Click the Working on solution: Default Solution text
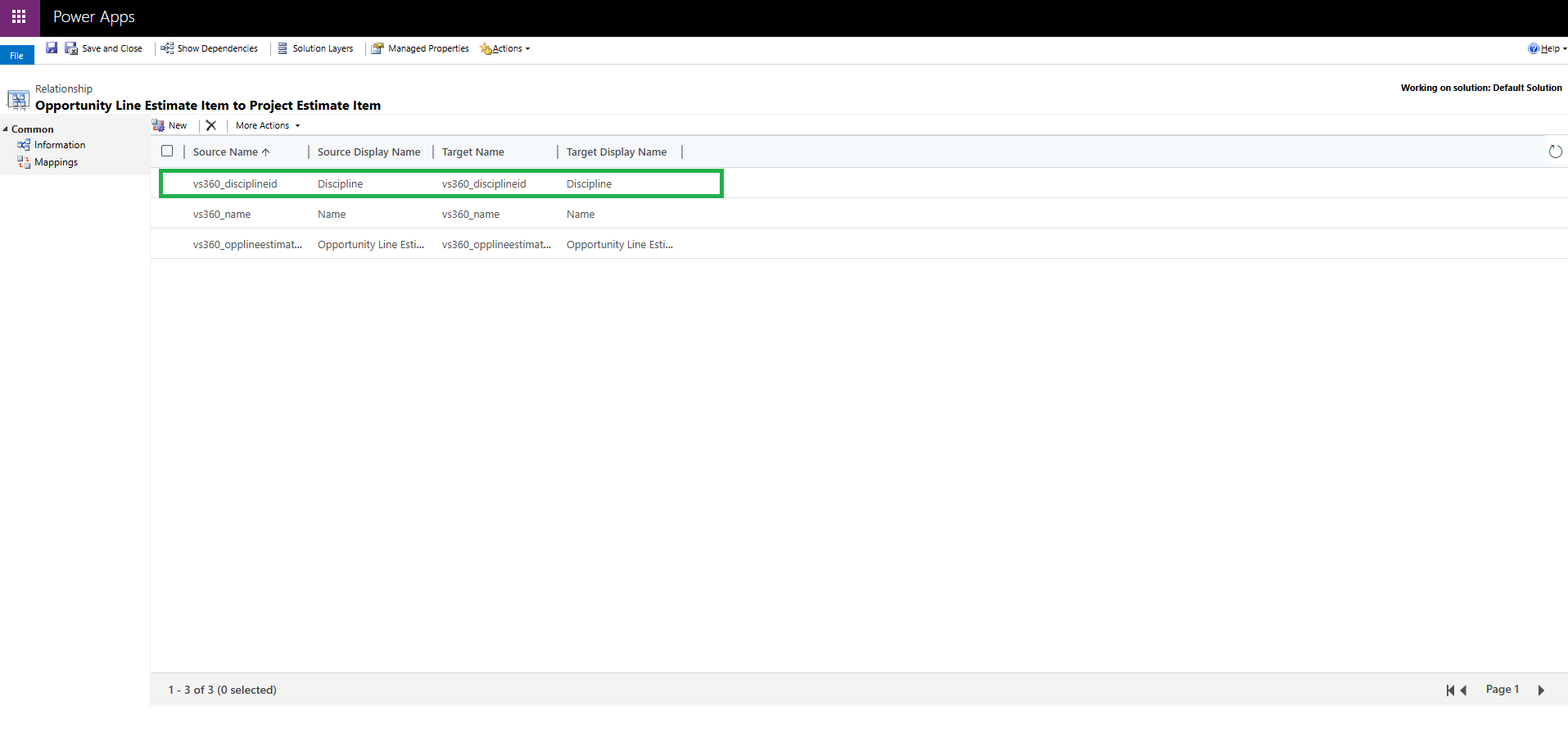The image size is (1568, 747). pos(1481,88)
